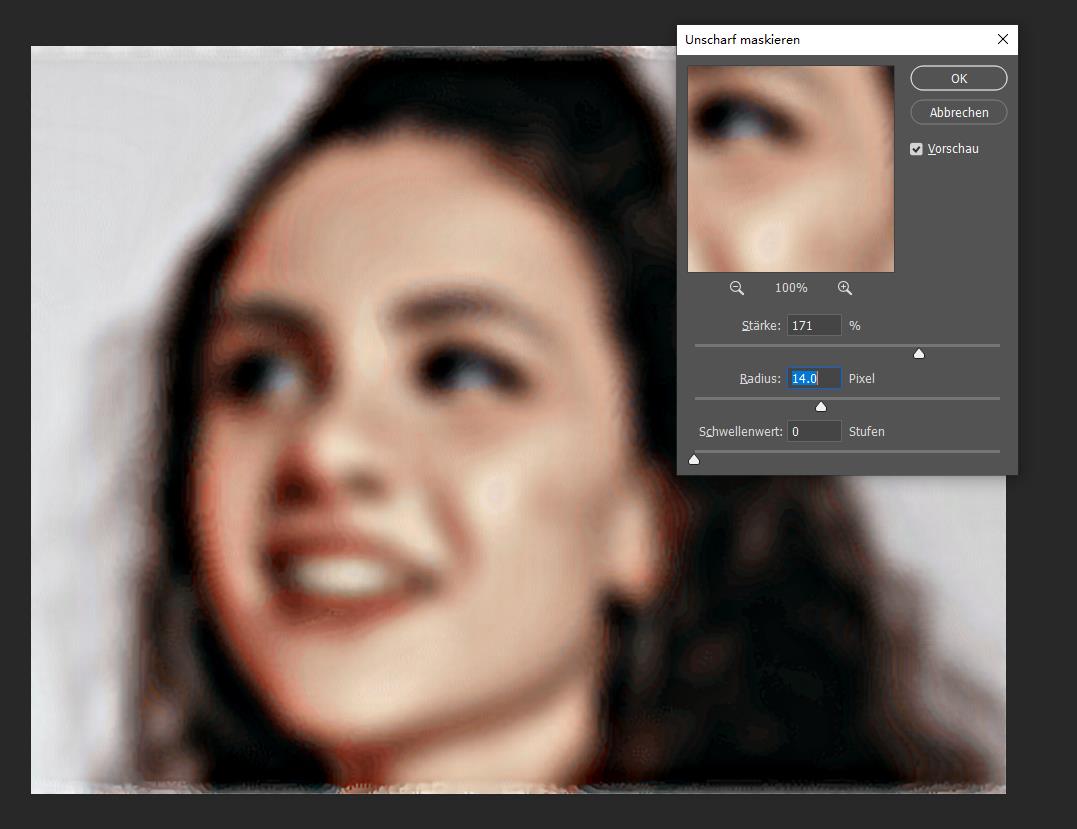Zoom in the filter preview with the plus magnifier

tap(845, 288)
